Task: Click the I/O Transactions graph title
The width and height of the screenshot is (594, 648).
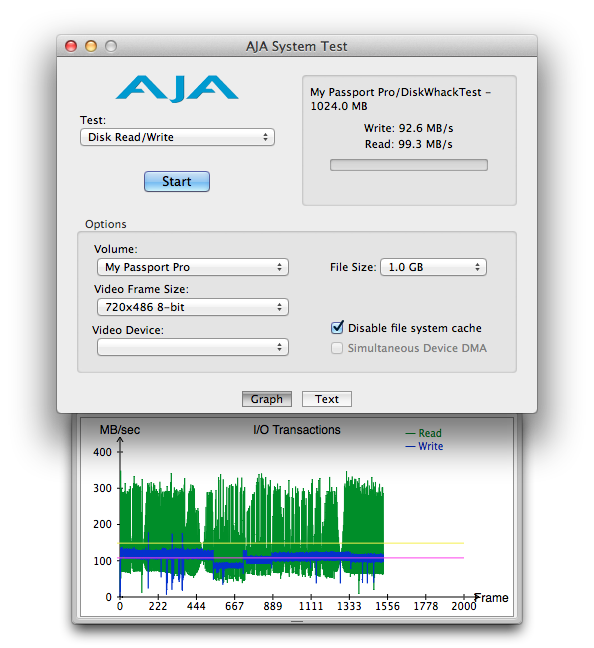Action: click(297, 430)
